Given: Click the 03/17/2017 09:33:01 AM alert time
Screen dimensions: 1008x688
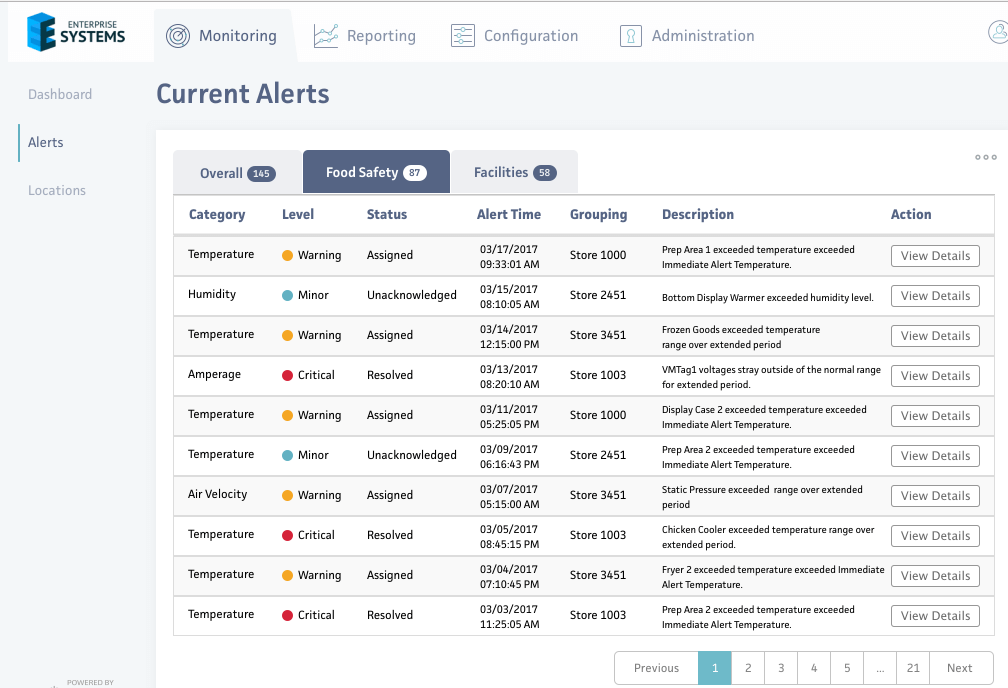Looking at the screenshot, I should tap(509, 257).
